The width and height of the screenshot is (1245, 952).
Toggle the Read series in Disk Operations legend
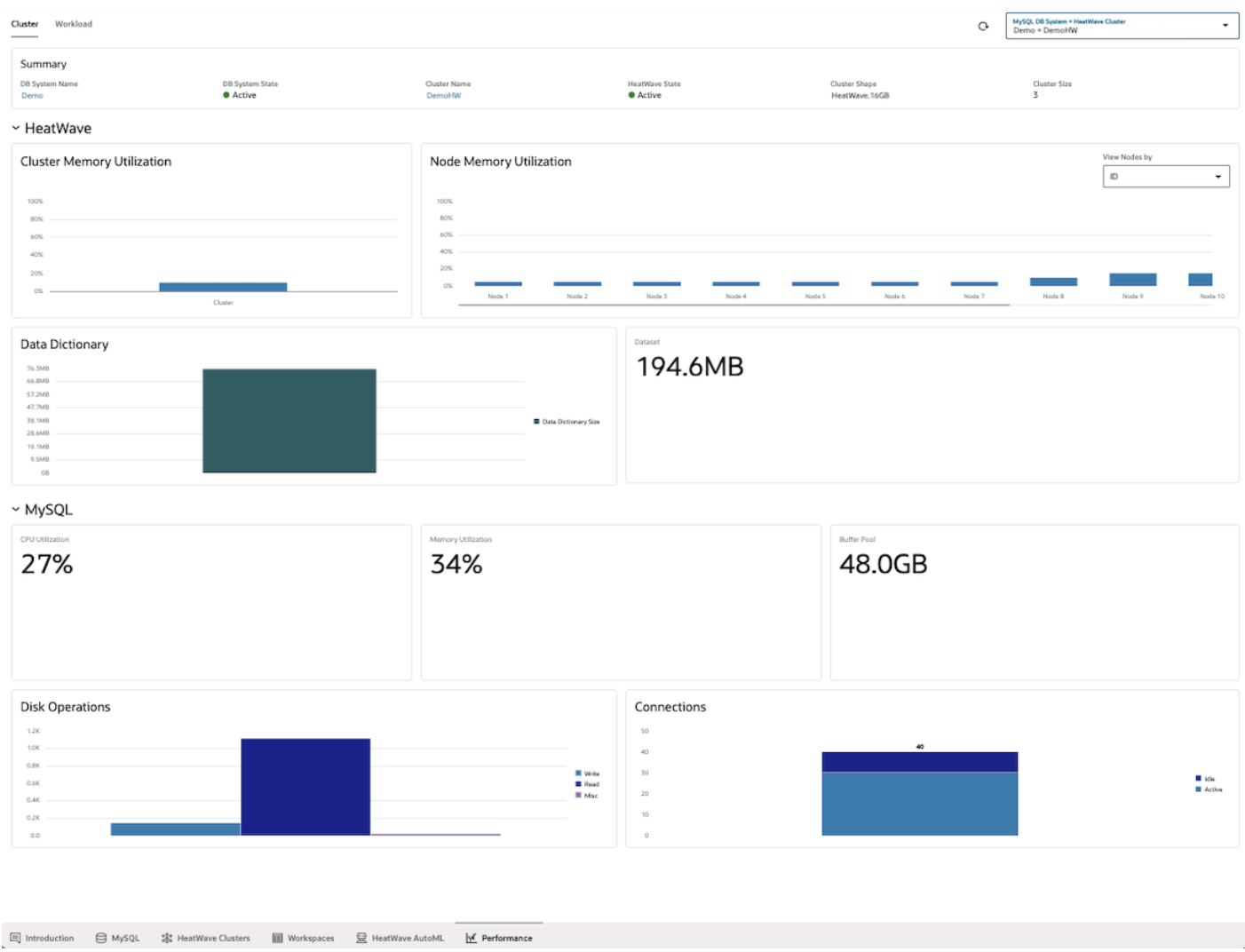[587, 784]
